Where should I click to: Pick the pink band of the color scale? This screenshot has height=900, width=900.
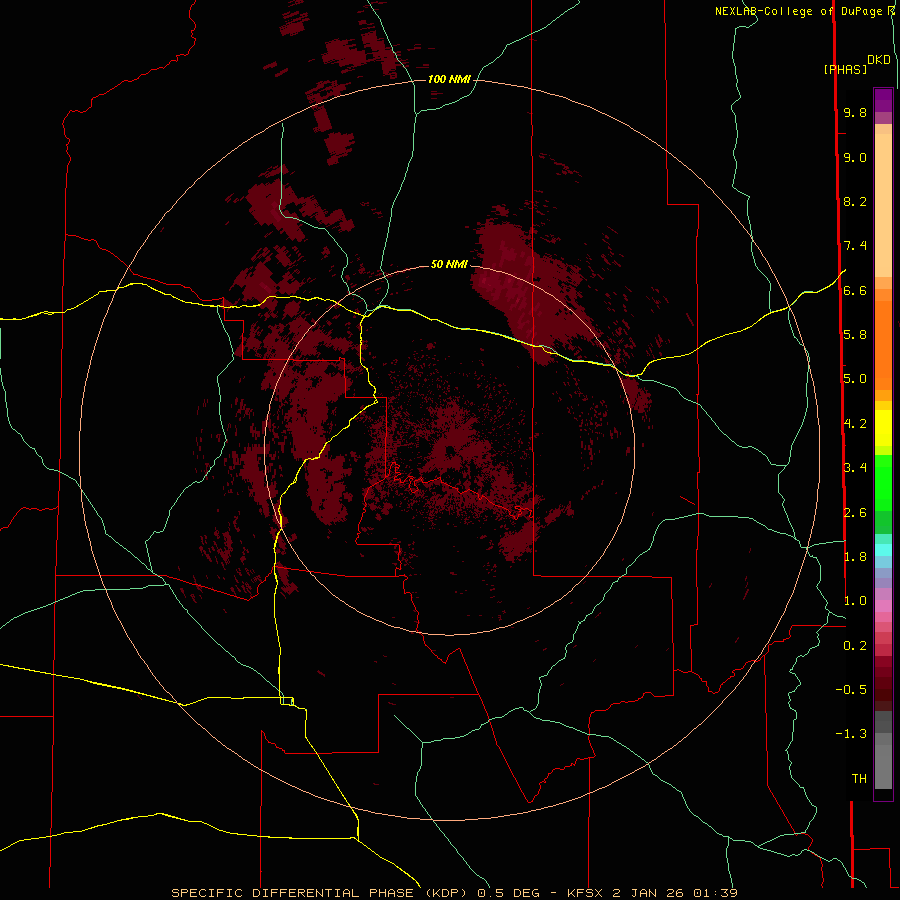click(883, 606)
